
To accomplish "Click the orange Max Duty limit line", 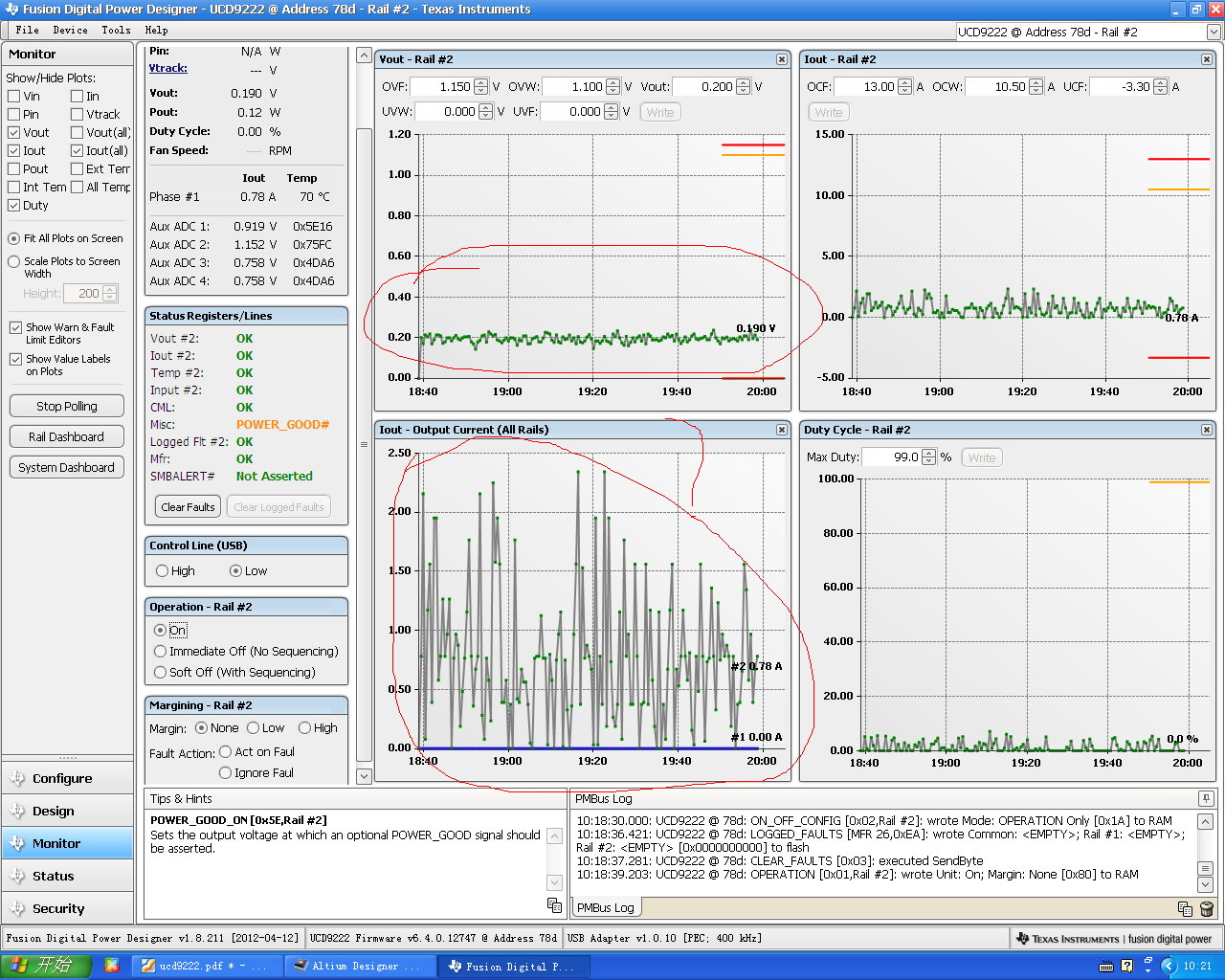I will 1178,481.
